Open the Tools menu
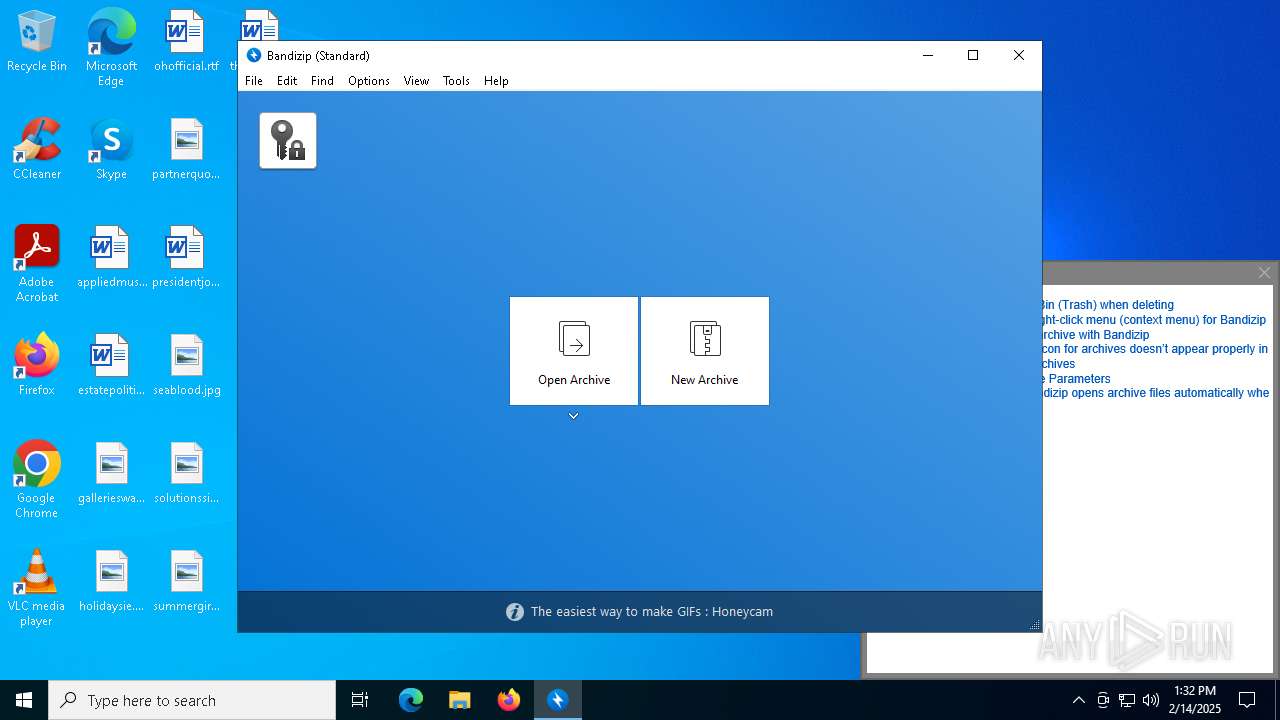Image resolution: width=1280 pixels, height=720 pixels. [x=456, y=81]
